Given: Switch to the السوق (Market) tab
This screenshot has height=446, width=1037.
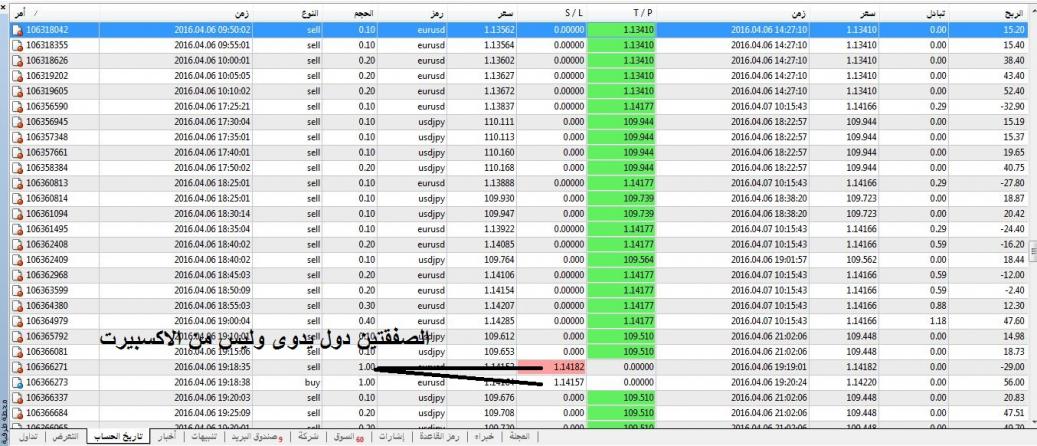Looking at the screenshot, I should (349, 437).
